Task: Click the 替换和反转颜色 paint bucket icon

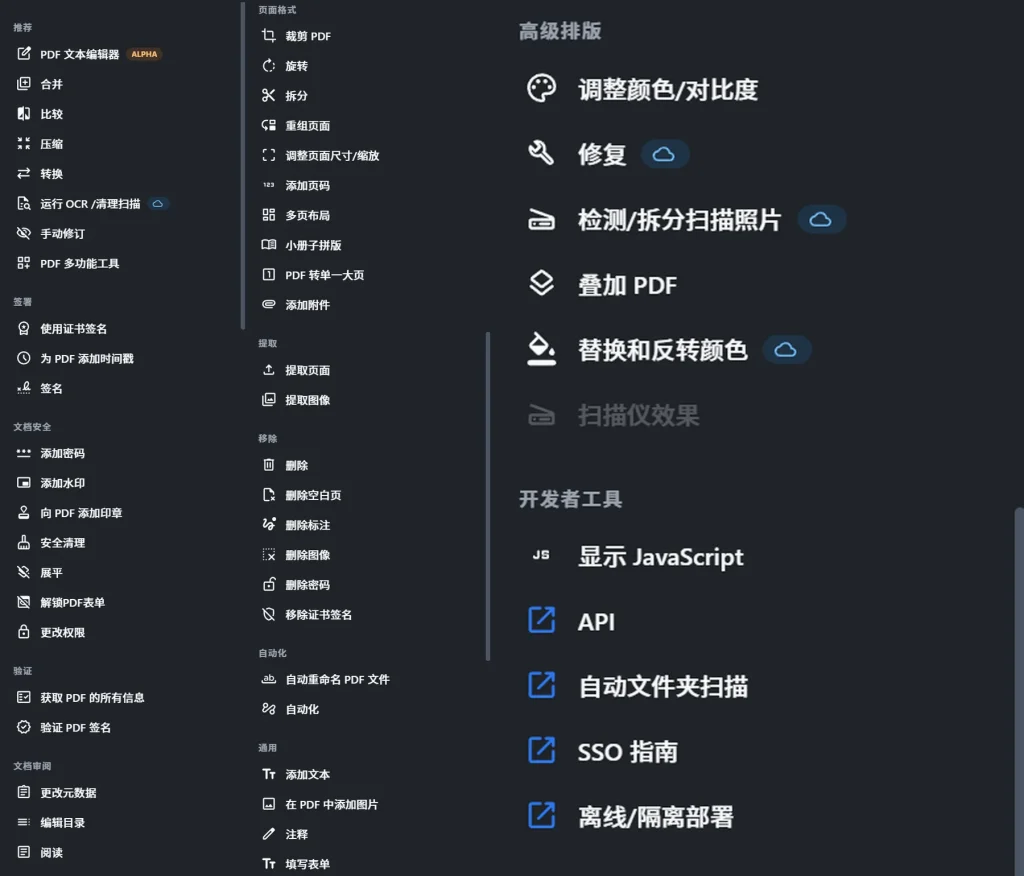Action: point(541,349)
